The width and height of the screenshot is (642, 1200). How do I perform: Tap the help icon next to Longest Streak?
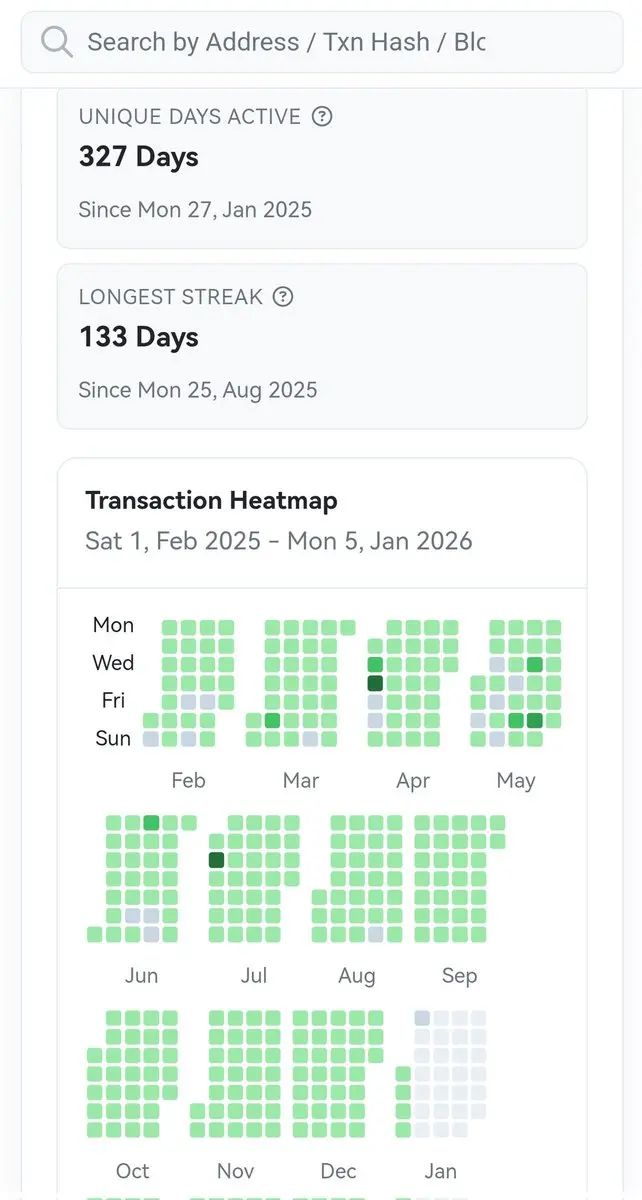(283, 296)
